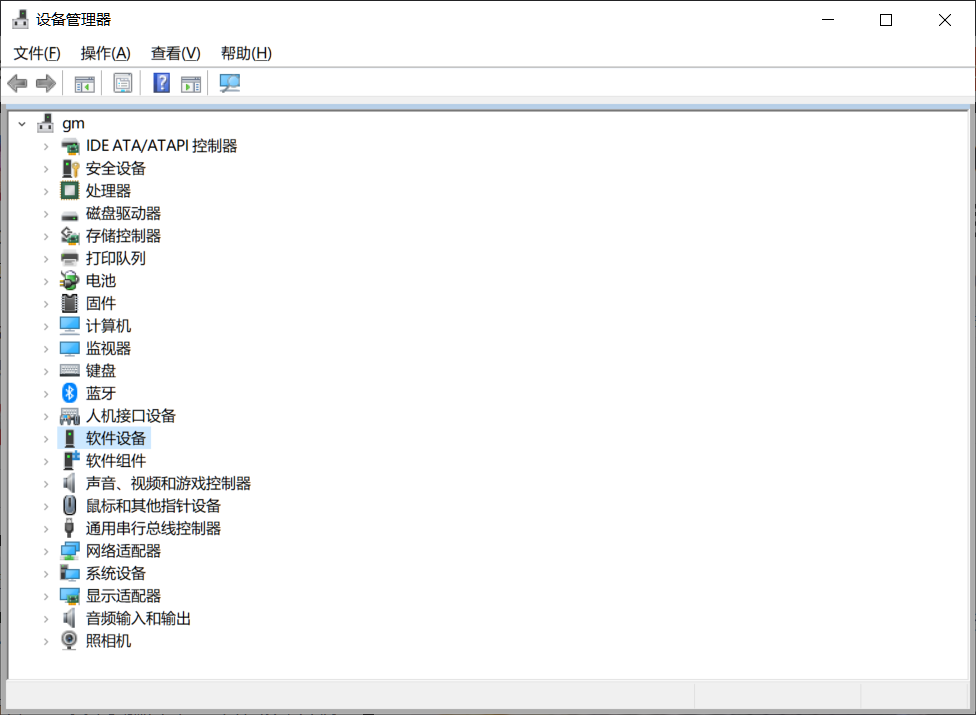Click the back arrow toolbar icon
Screen dimensions: 976x715
click(17, 83)
